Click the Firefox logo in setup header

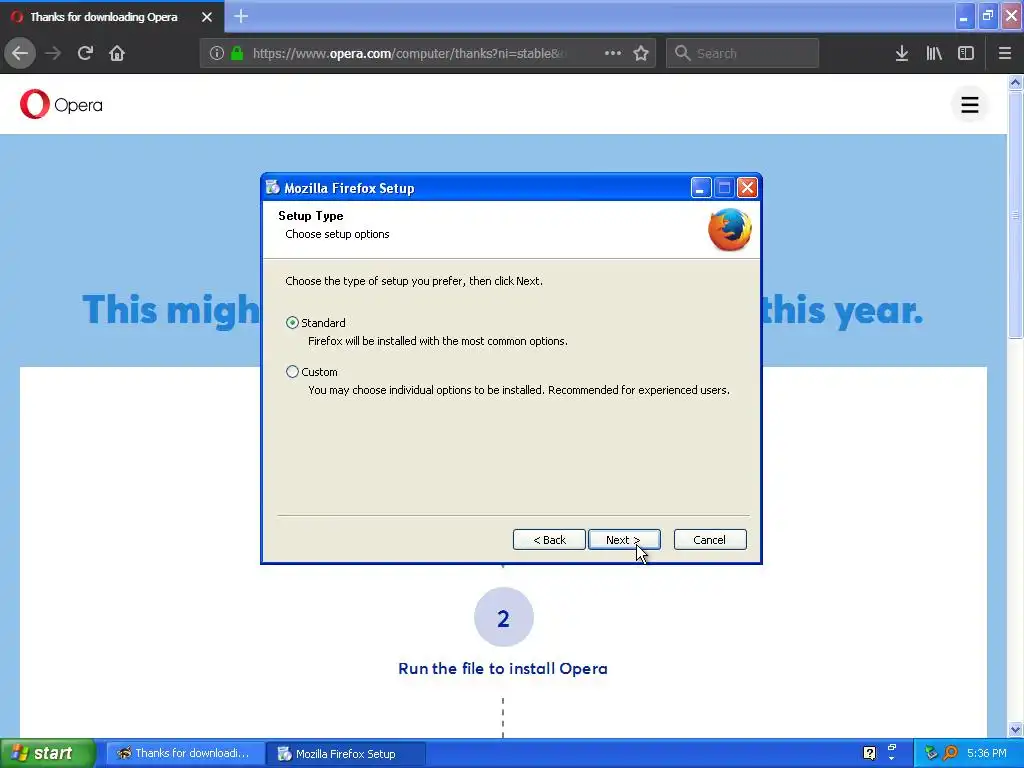click(729, 229)
